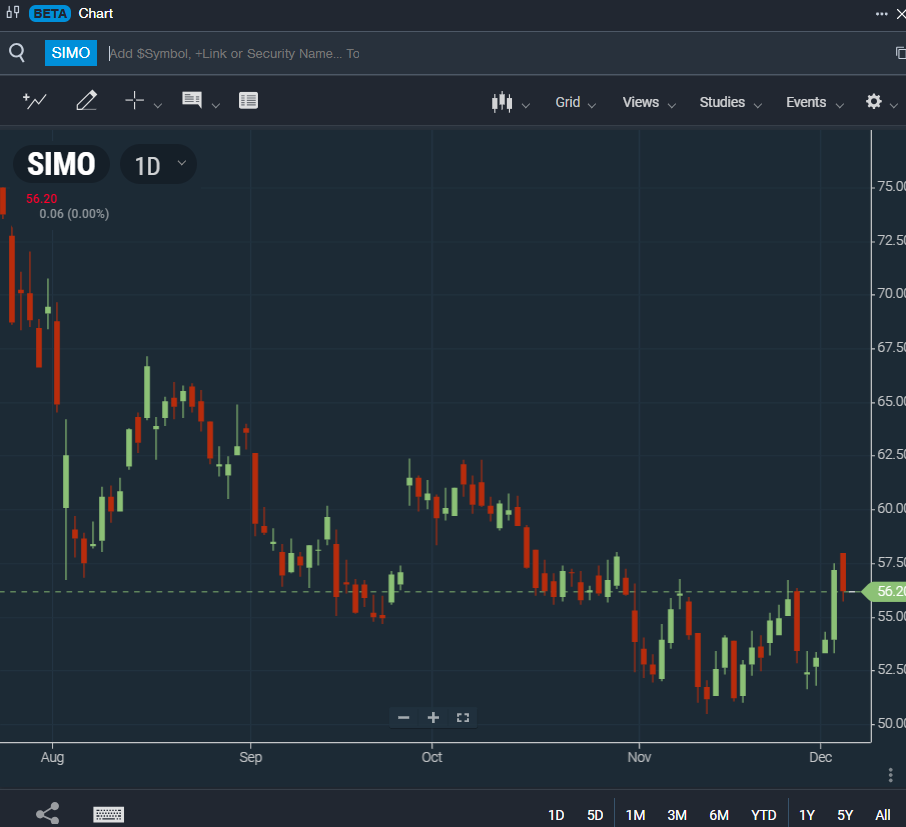
Task: Click the settings gear icon
Action: pyautogui.click(x=874, y=102)
